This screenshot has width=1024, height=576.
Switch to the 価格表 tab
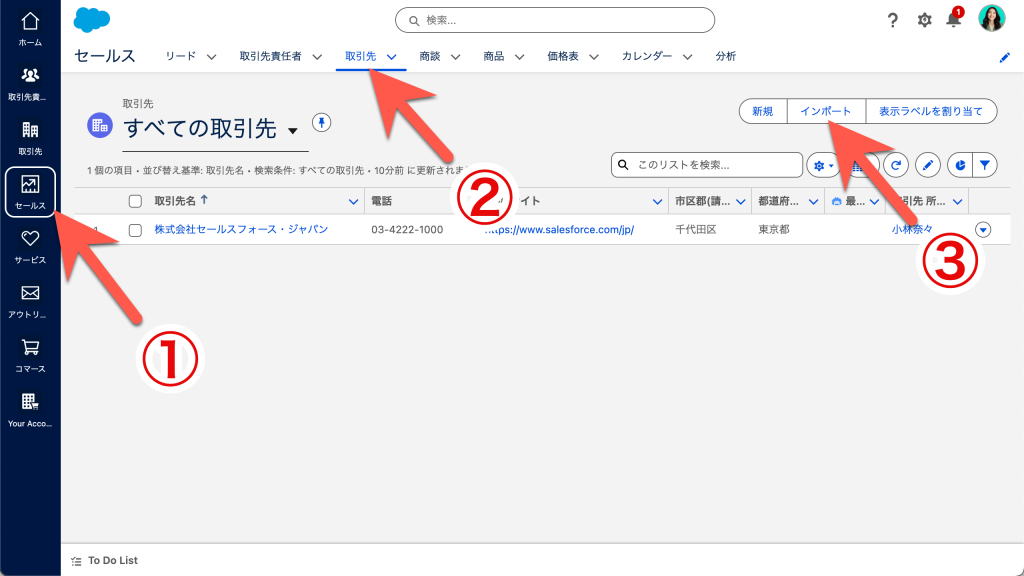(x=563, y=56)
